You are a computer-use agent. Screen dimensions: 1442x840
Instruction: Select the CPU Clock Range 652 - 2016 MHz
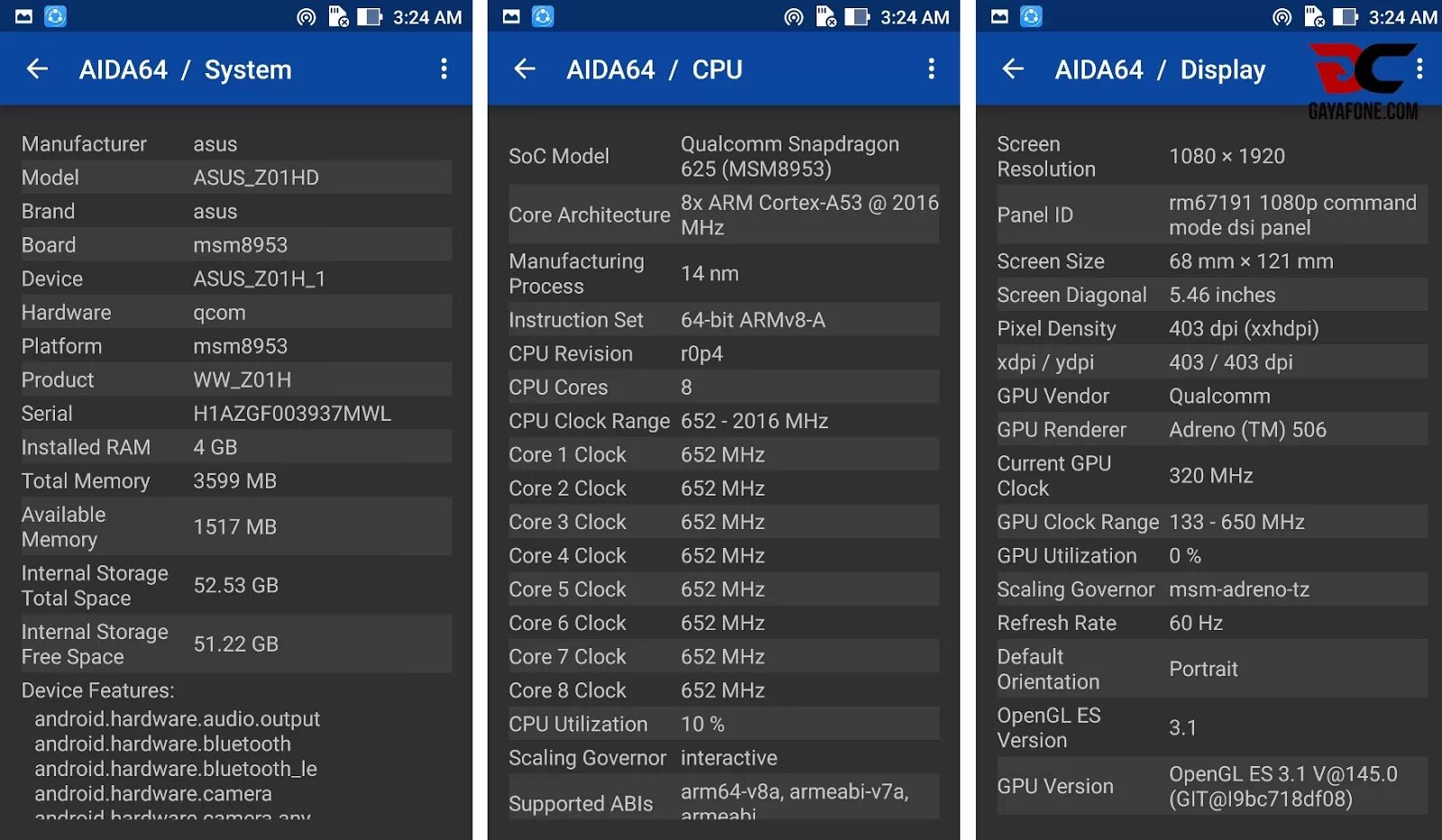tap(754, 421)
